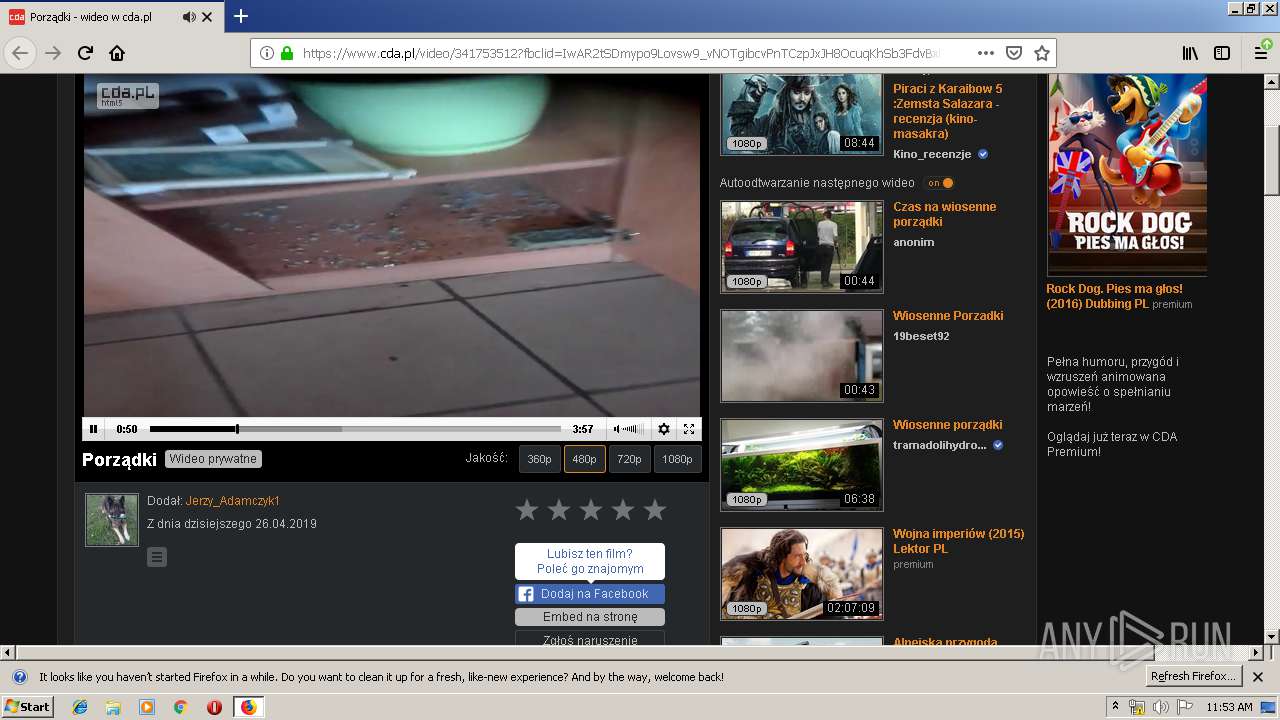Toggle Firefox sidebar view
1280x720 pixels.
[1222, 53]
